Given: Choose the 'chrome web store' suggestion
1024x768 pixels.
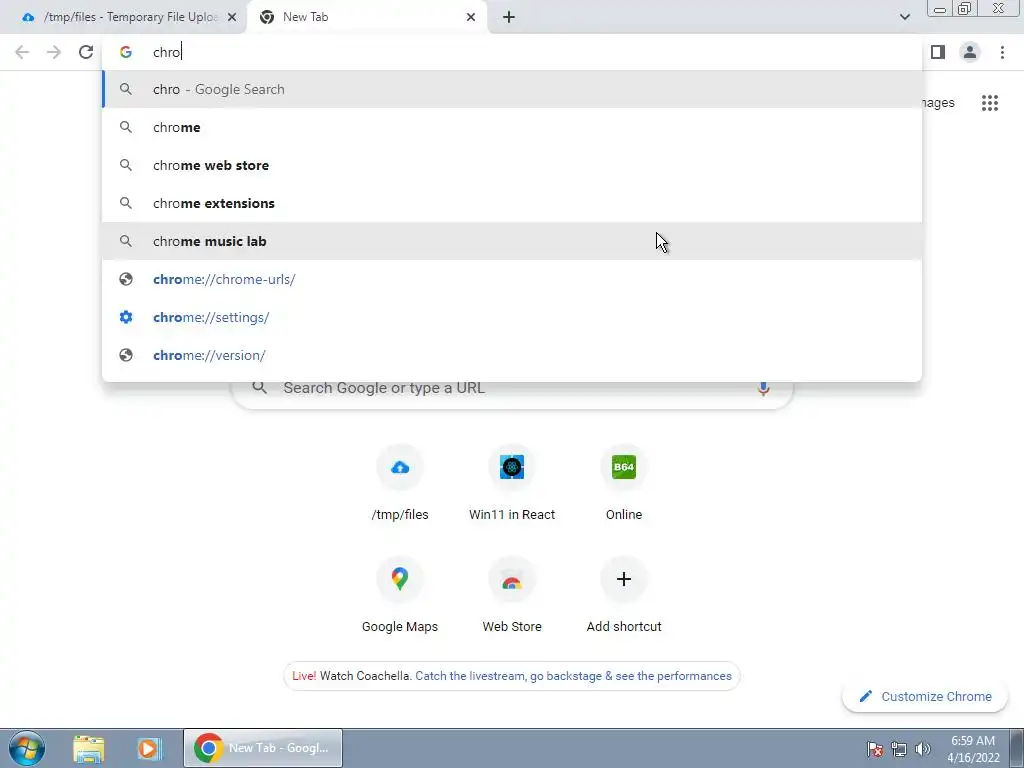Looking at the screenshot, I should coord(512,165).
